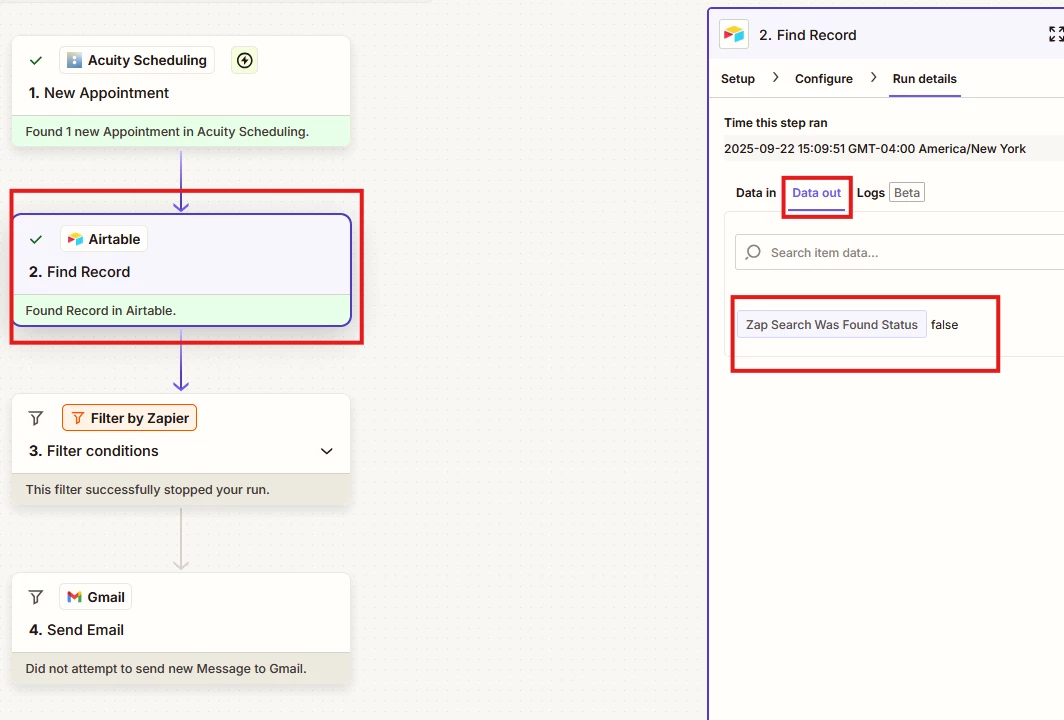
Task: Click the step run timestamp 2025-09-22 15:09:51
Action: (875, 149)
